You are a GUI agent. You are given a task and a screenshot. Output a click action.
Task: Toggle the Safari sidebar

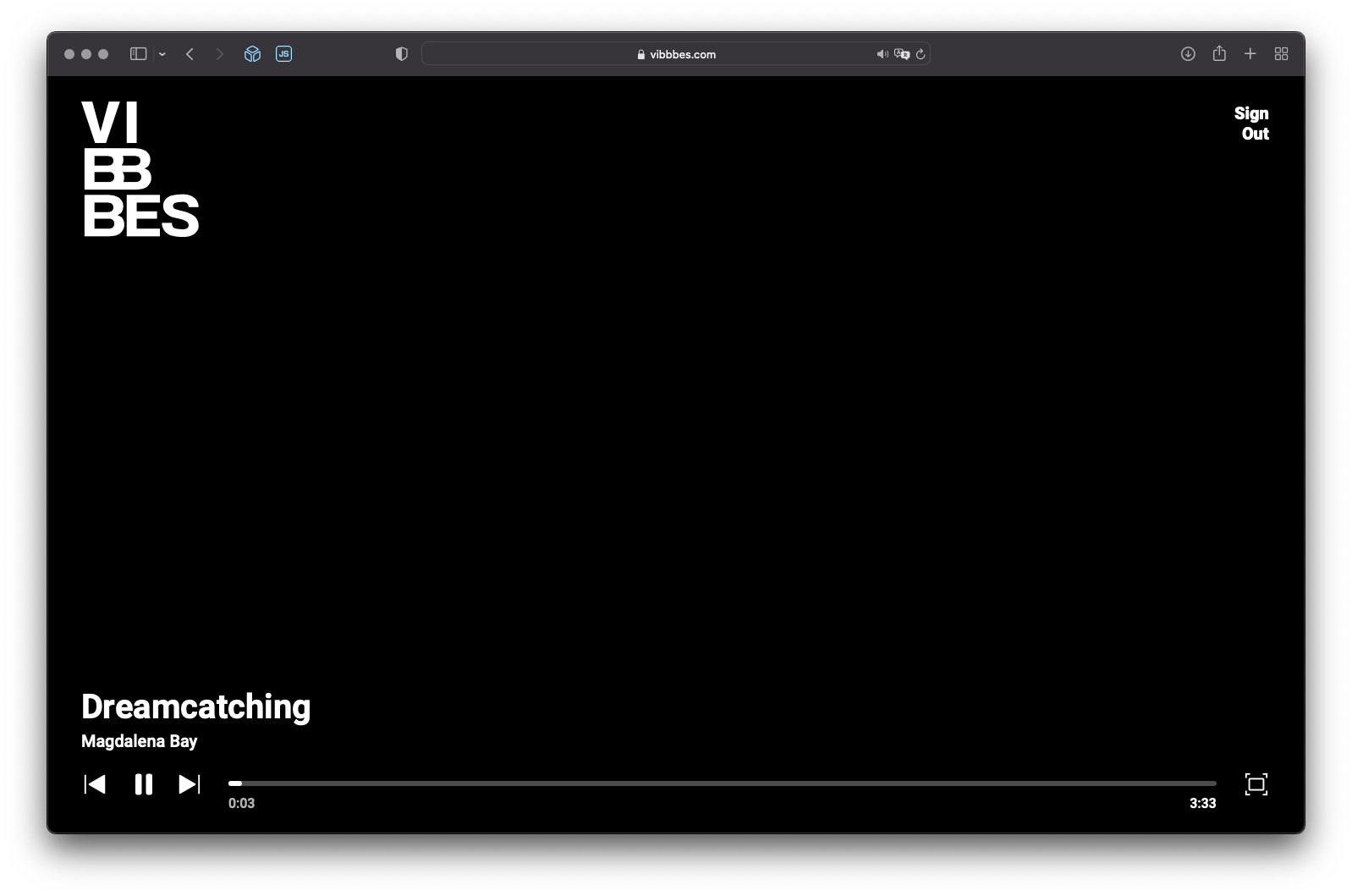coord(139,54)
